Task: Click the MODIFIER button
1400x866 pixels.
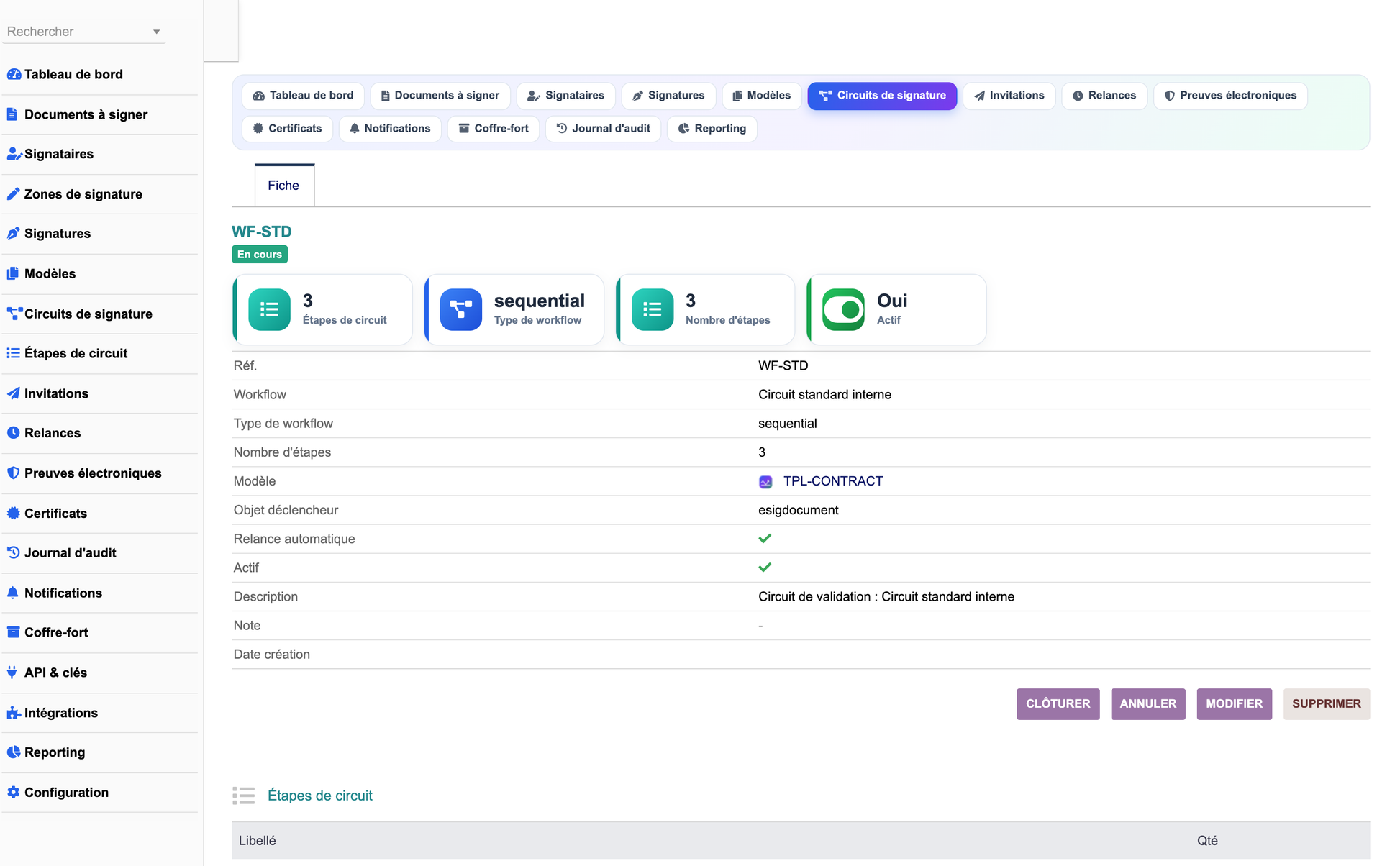Action: pyautogui.click(x=1234, y=703)
